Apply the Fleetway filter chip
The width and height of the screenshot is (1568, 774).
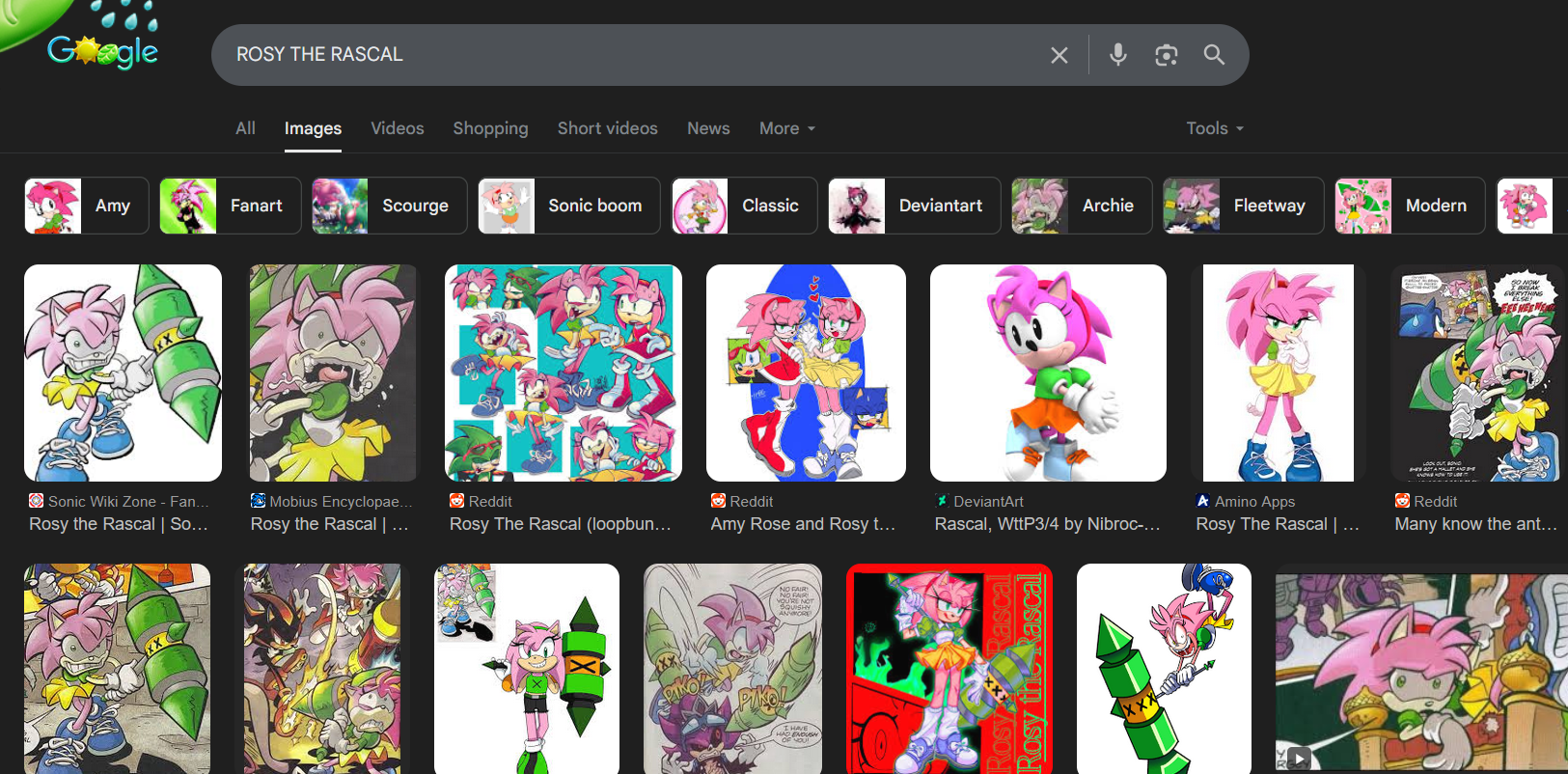coord(1244,206)
